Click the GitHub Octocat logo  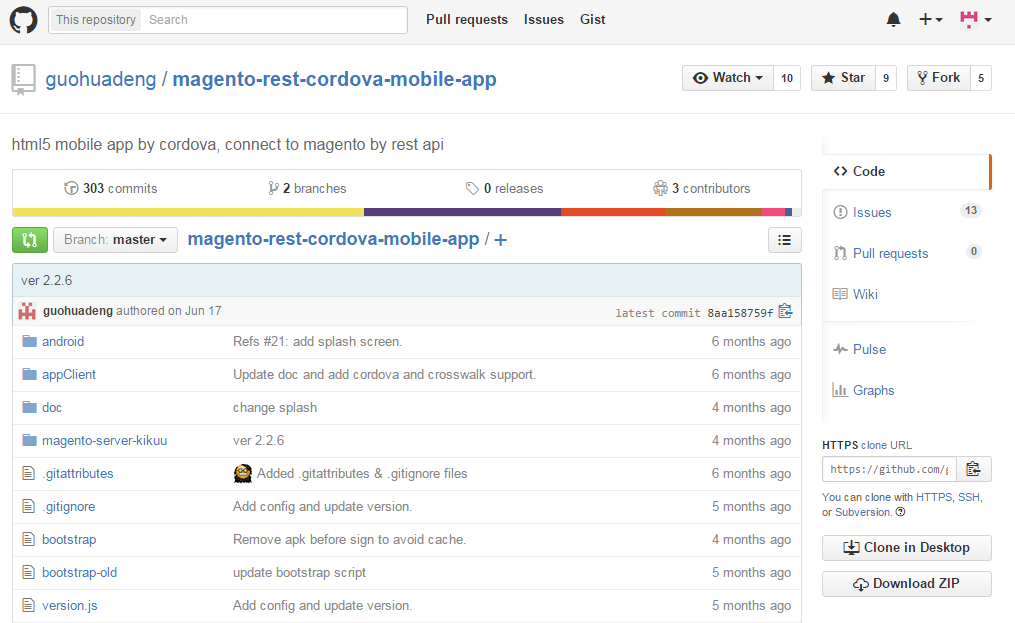(x=23, y=20)
